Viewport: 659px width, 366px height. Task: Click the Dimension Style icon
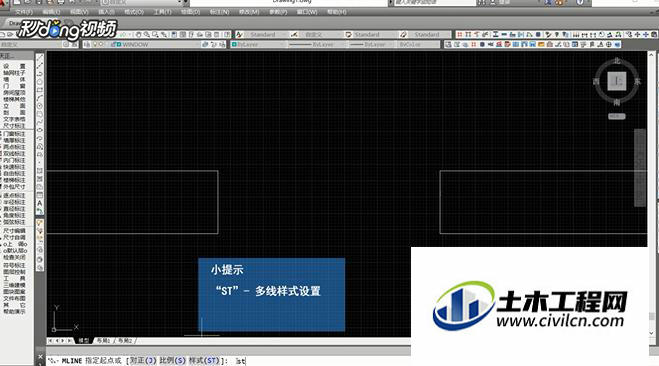(294, 34)
